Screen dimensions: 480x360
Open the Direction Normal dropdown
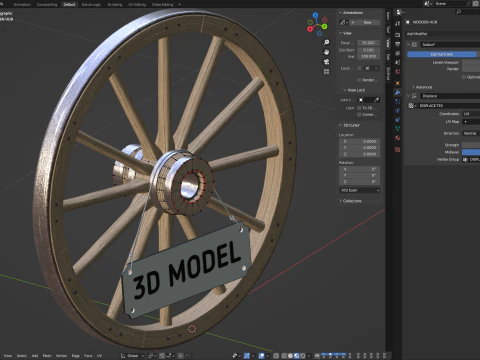[471, 133]
